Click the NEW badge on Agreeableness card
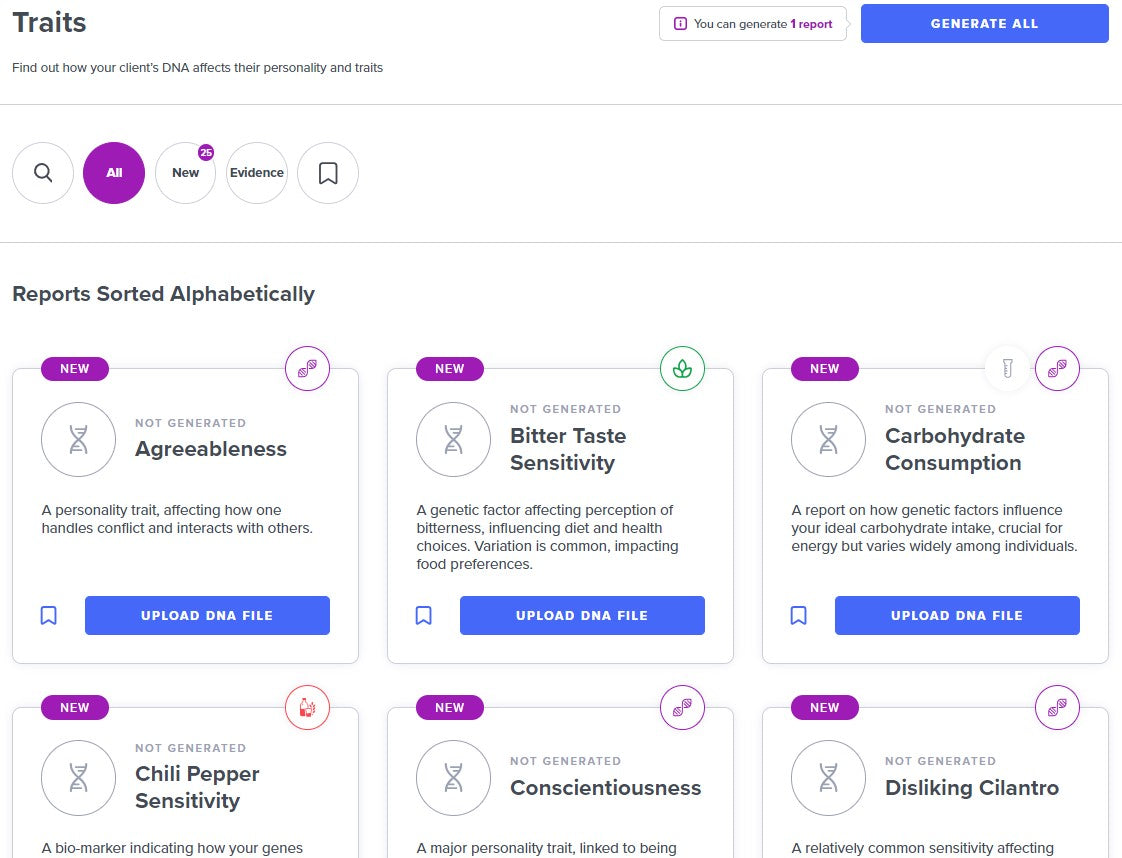The image size is (1122, 858). coord(75,368)
